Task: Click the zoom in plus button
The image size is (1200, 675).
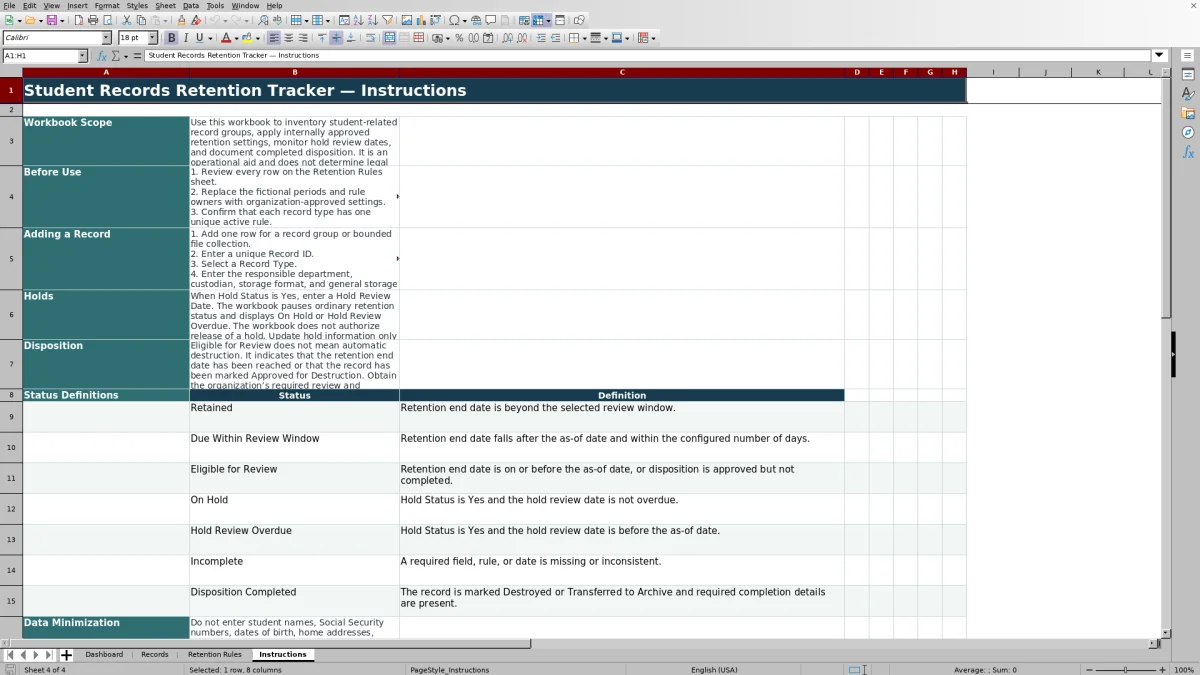Action: 1161,670
